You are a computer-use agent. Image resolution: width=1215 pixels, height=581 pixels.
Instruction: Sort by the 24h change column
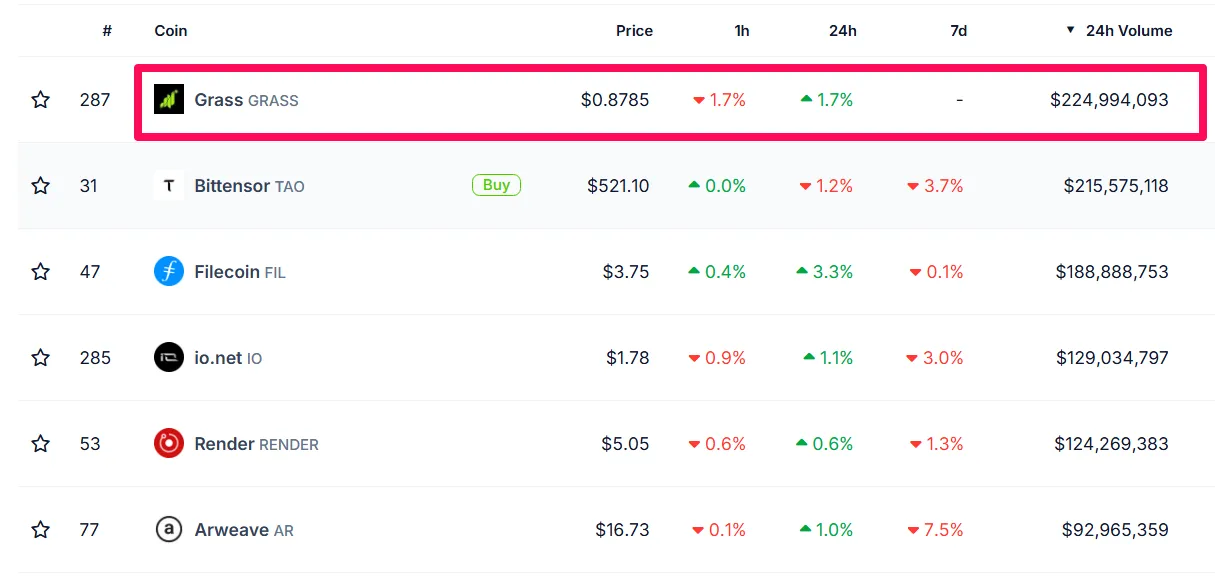pos(842,31)
